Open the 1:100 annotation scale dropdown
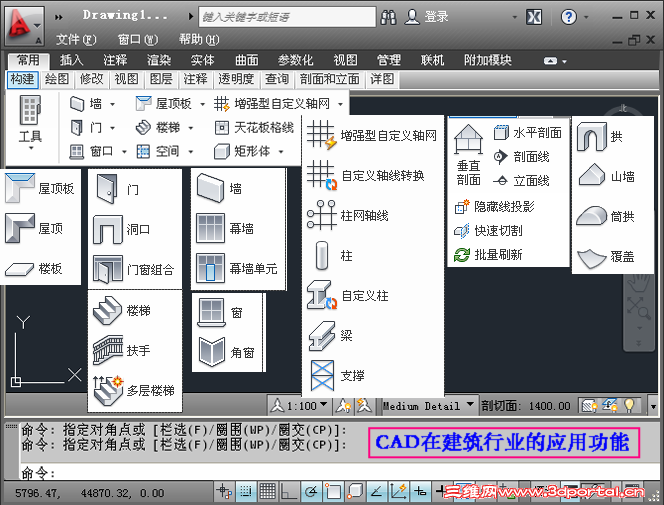 click(299, 406)
